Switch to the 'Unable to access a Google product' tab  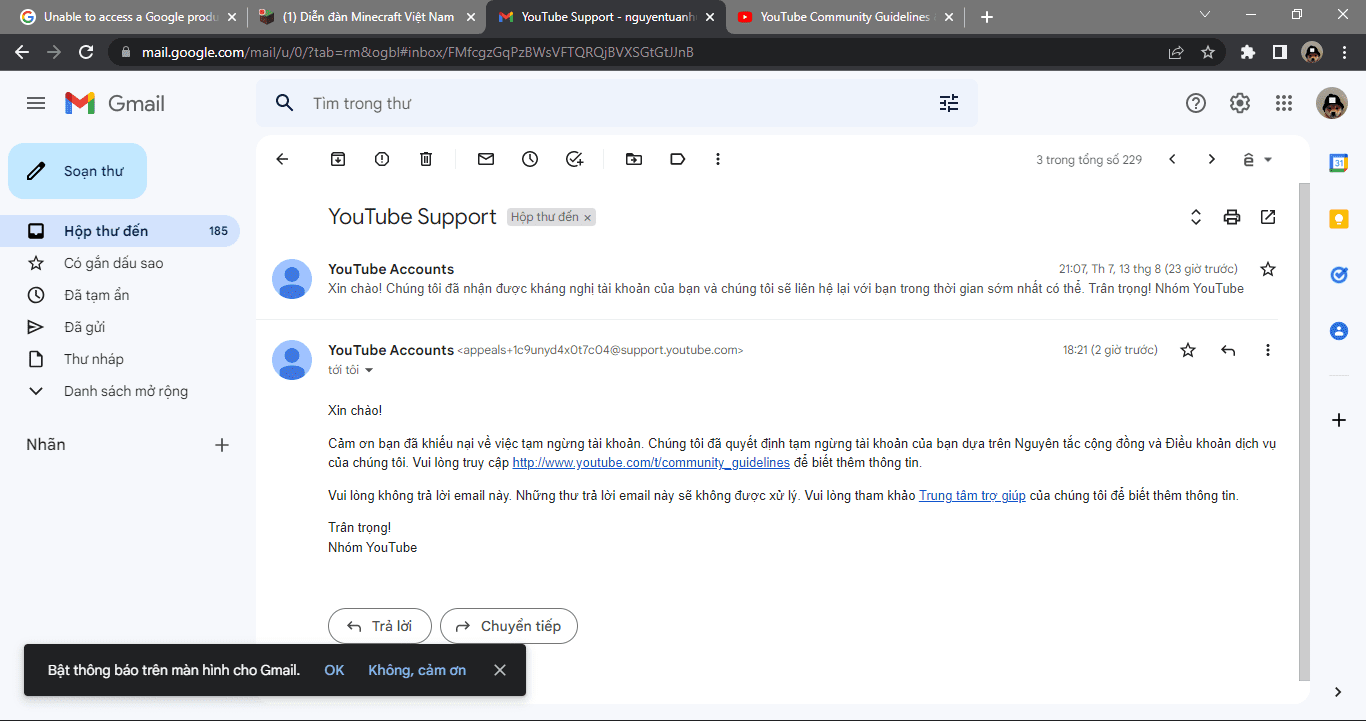tap(127, 17)
